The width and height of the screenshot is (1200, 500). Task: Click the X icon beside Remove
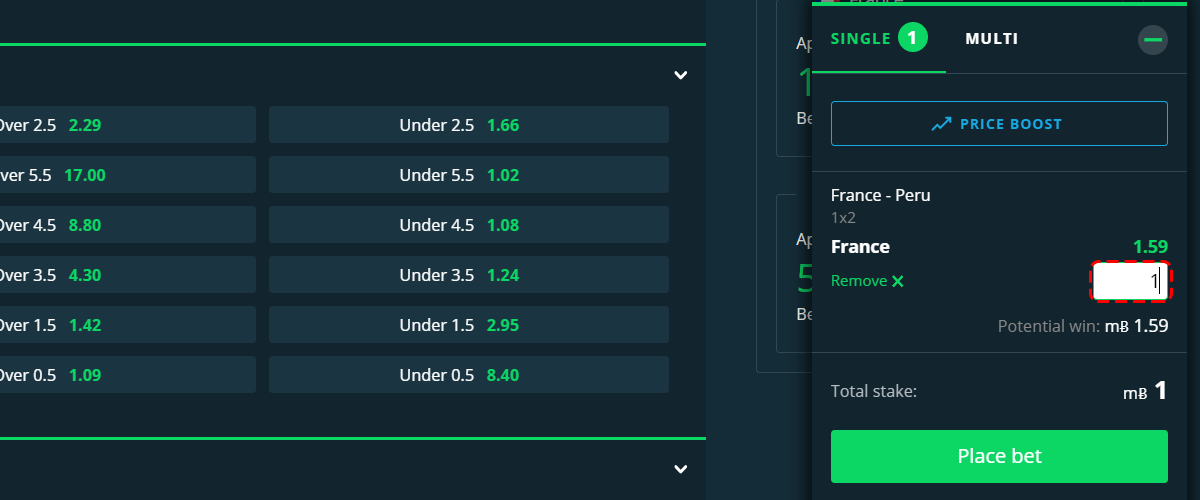point(898,282)
